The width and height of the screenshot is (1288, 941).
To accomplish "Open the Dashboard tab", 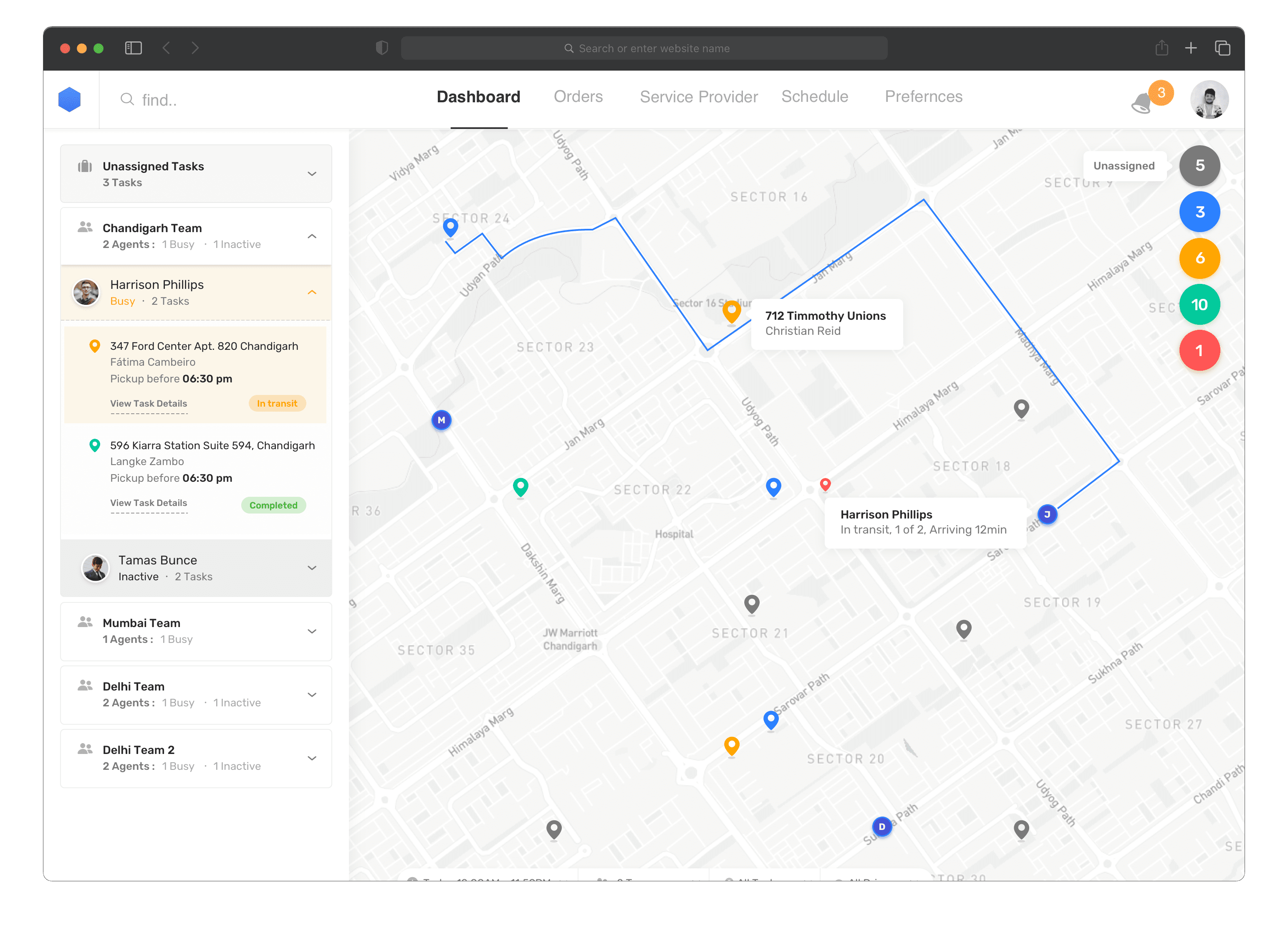I will click(478, 97).
